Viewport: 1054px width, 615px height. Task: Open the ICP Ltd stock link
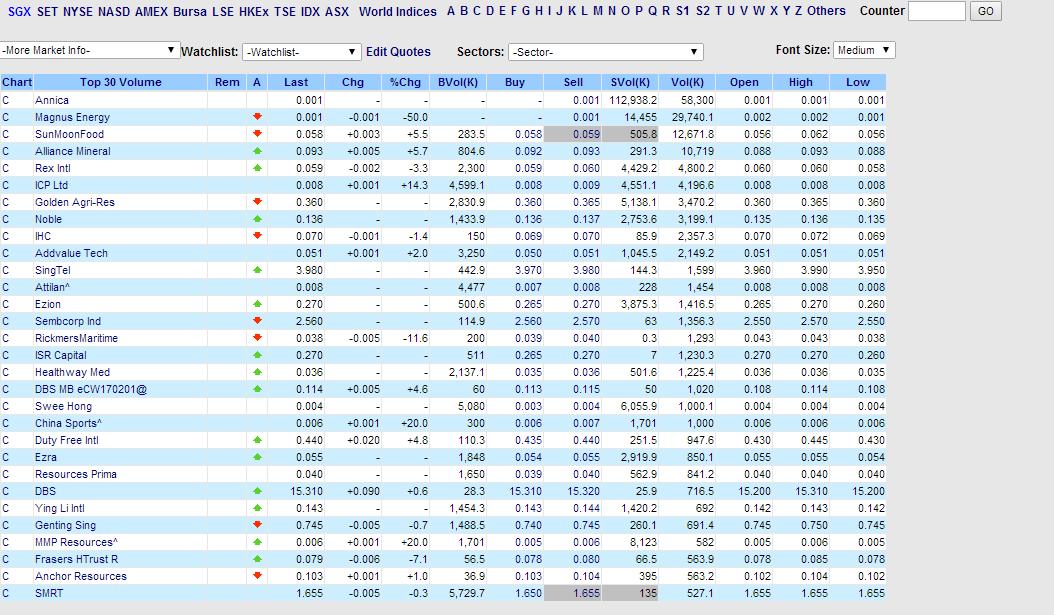[x=51, y=186]
